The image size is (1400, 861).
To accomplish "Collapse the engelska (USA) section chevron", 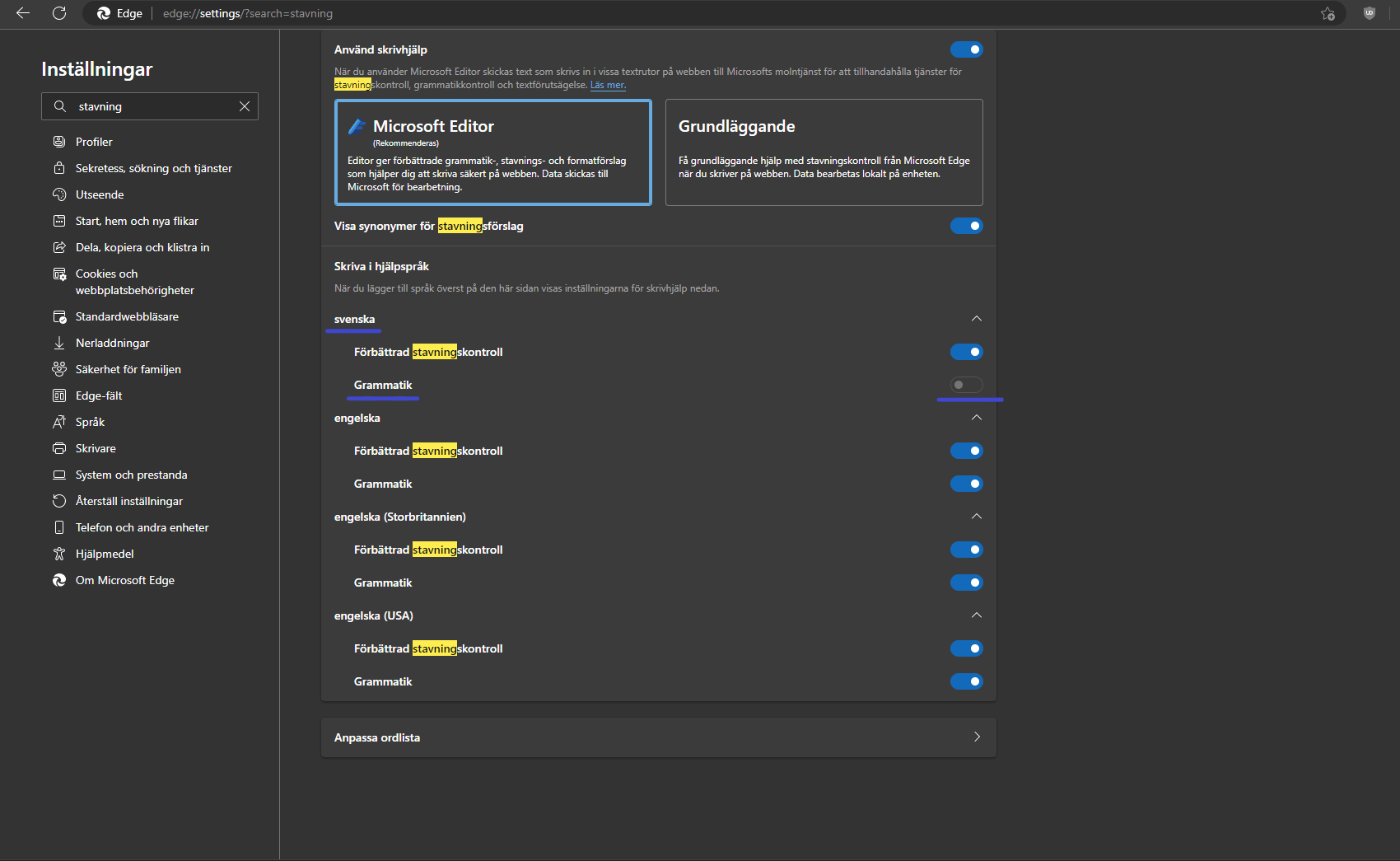I will pyautogui.click(x=977, y=615).
